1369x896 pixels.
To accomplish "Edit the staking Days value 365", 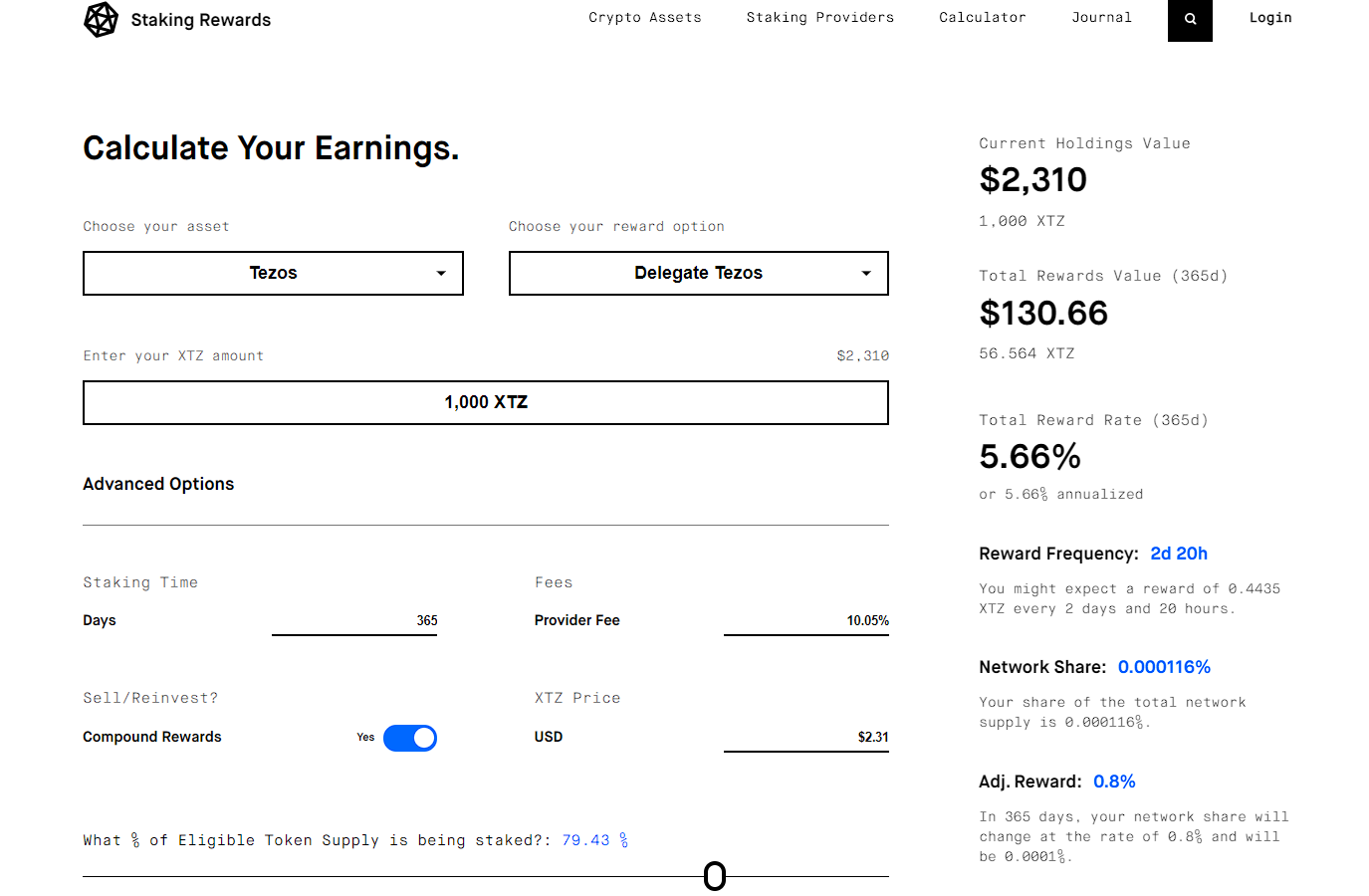I will 354,621.
